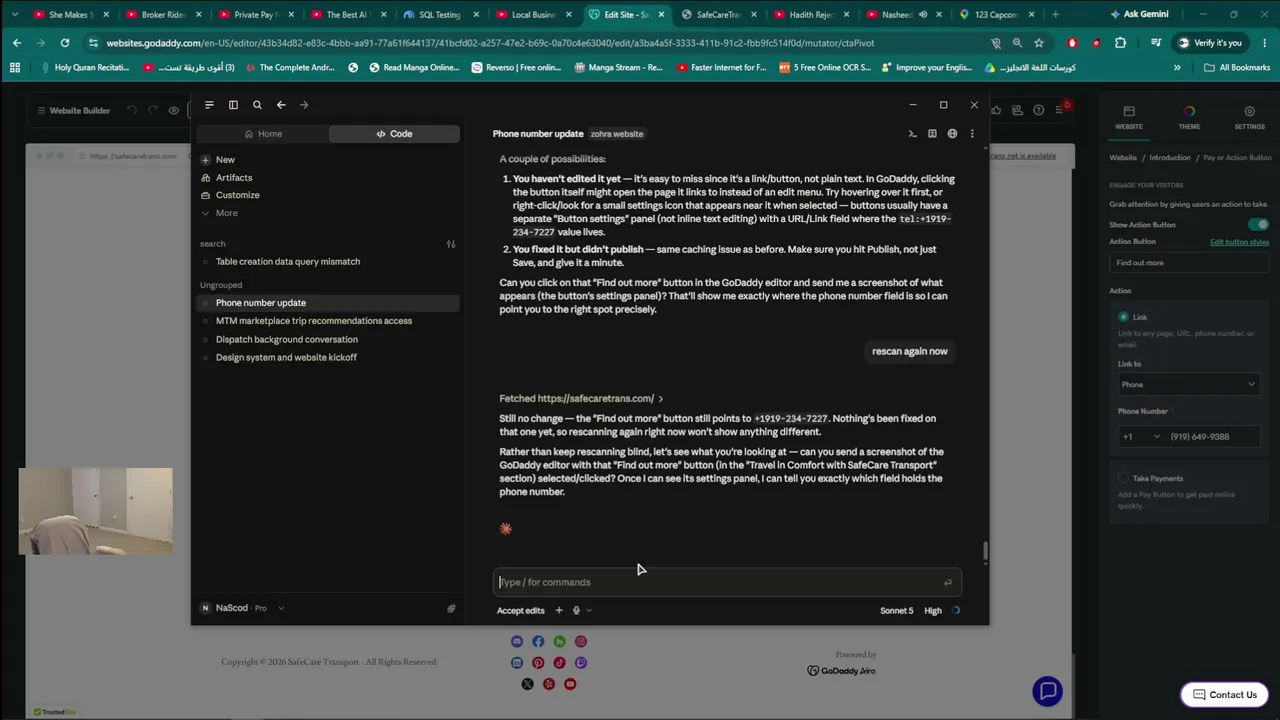The image size is (1280, 720).
Task: Open the High effort selector
Action: 933,611
